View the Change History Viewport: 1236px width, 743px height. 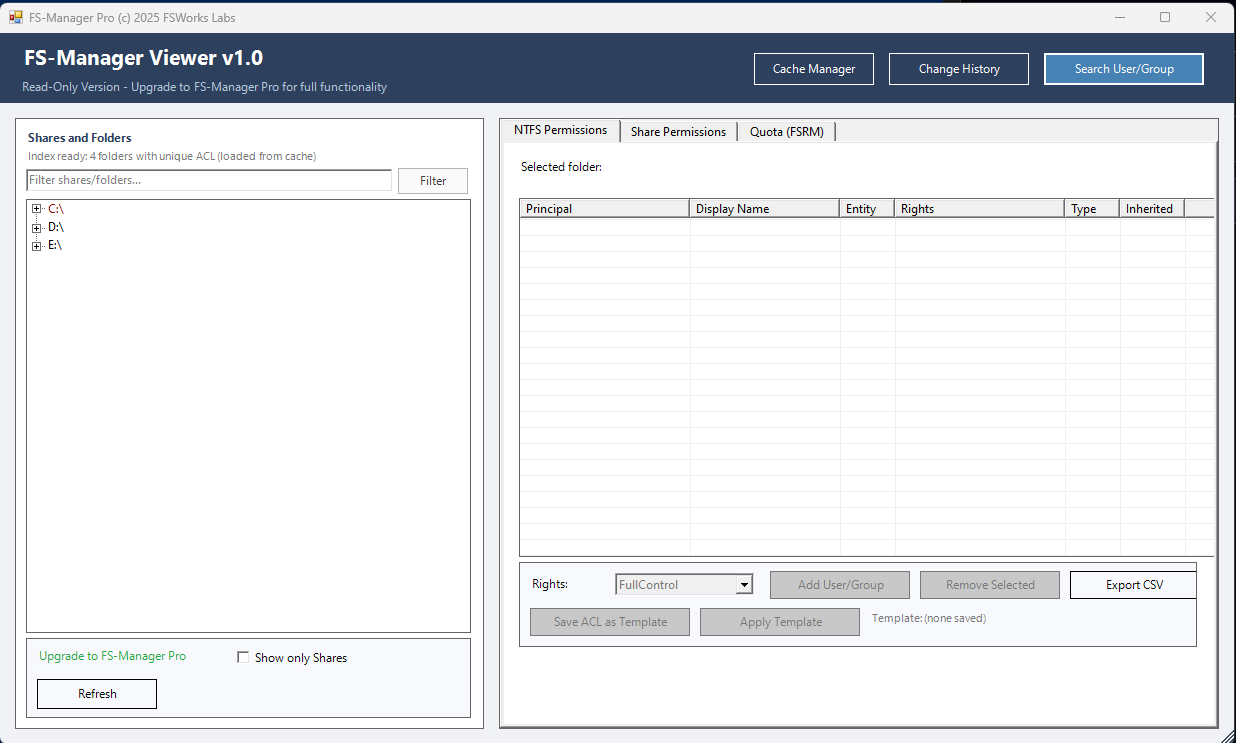tap(958, 69)
